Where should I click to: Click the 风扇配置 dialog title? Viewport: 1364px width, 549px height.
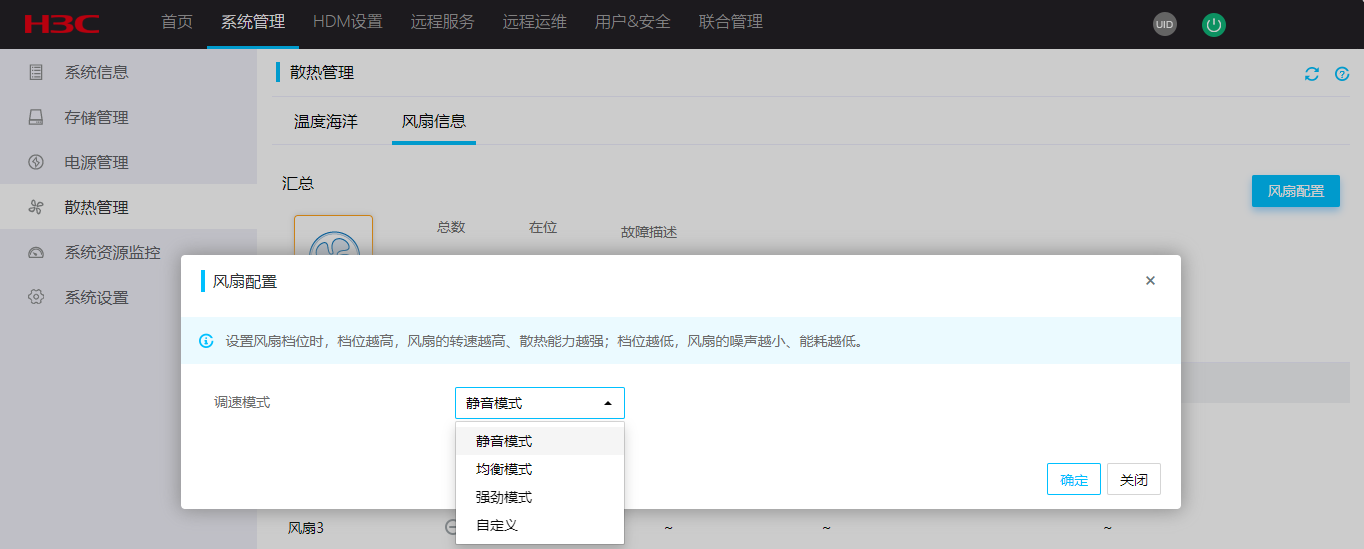click(x=245, y=282)
